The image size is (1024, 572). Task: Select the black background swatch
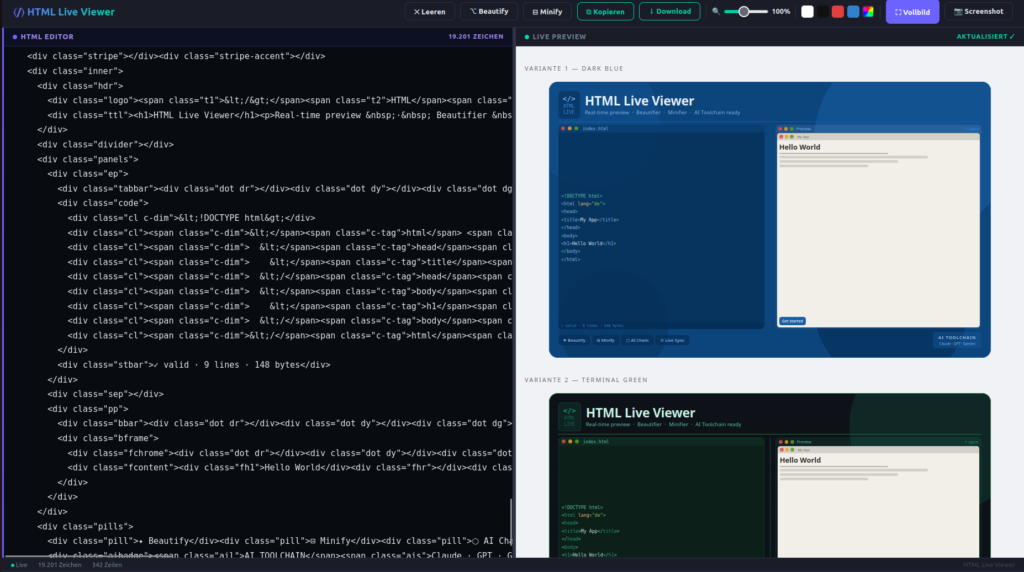pos(823,12)
